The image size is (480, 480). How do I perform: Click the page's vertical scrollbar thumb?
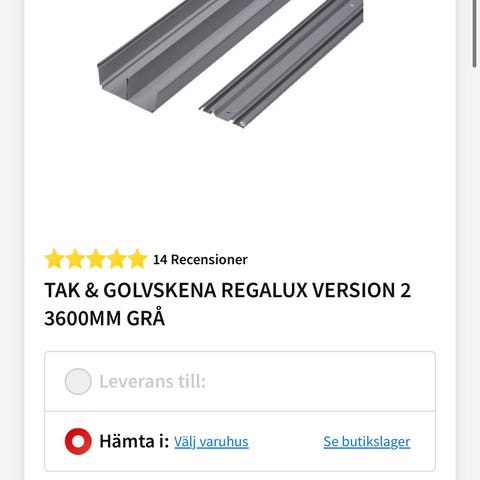point(475,33)
